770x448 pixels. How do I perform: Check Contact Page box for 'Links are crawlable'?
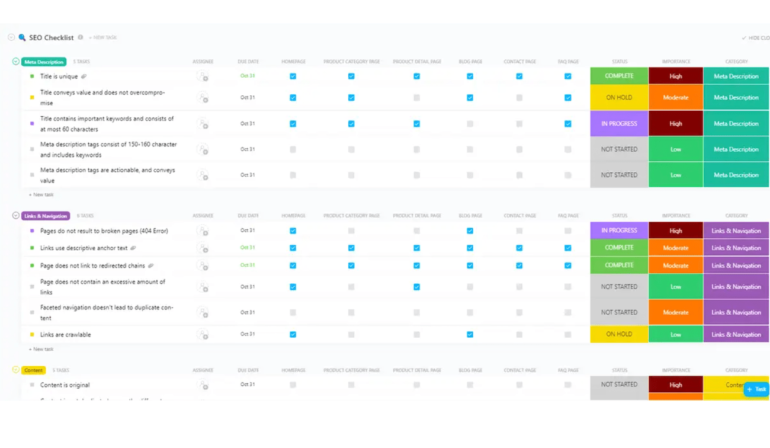519,334
